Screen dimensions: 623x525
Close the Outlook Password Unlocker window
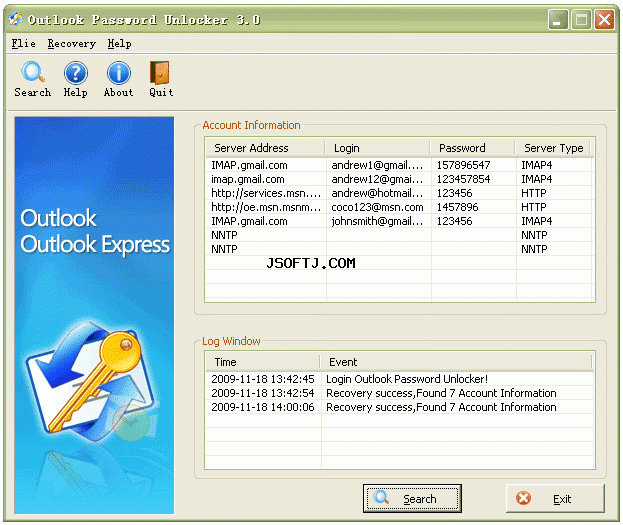pyautogui.click(x=604, y=19)
